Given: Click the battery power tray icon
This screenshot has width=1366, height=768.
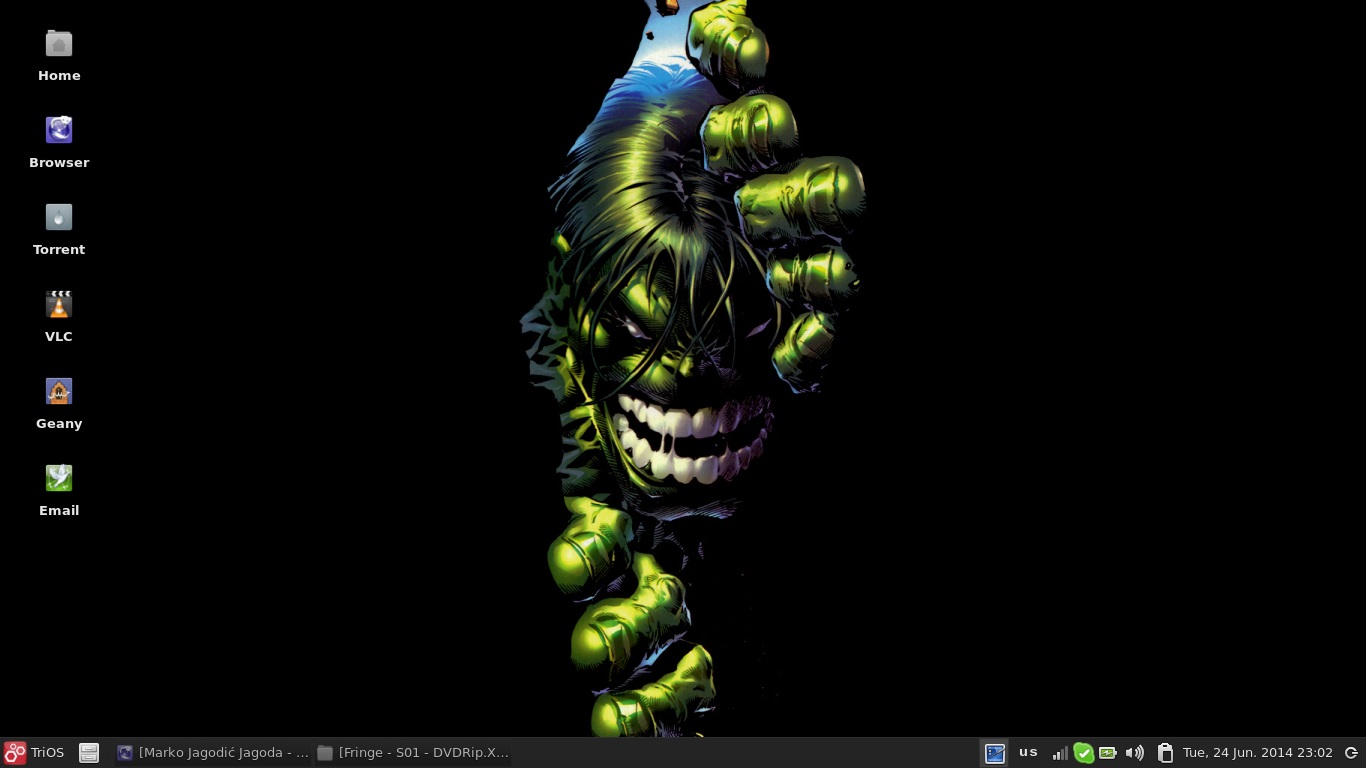Looking at the screenshot, I should click(1108, 753).
